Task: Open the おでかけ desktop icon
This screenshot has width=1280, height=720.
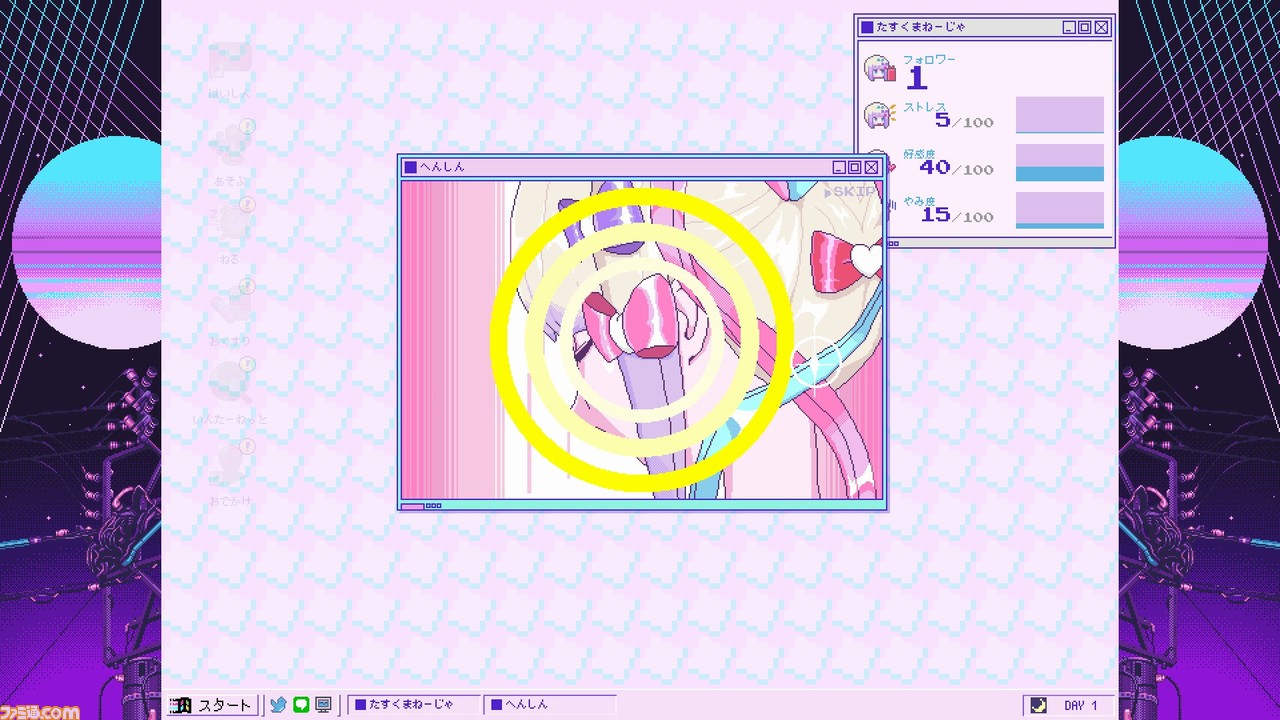Action: [x=230, y=472]
